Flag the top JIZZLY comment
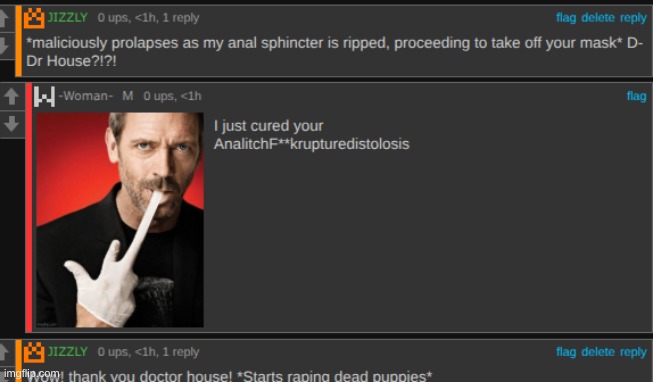This screenshot has width=653, height=382. pos(566,18)
